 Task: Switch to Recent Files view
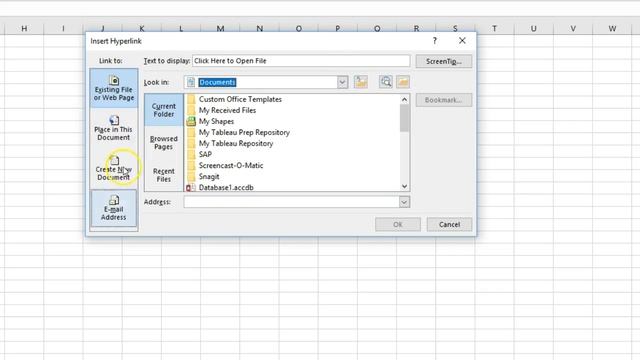click(x=164, y=175)
